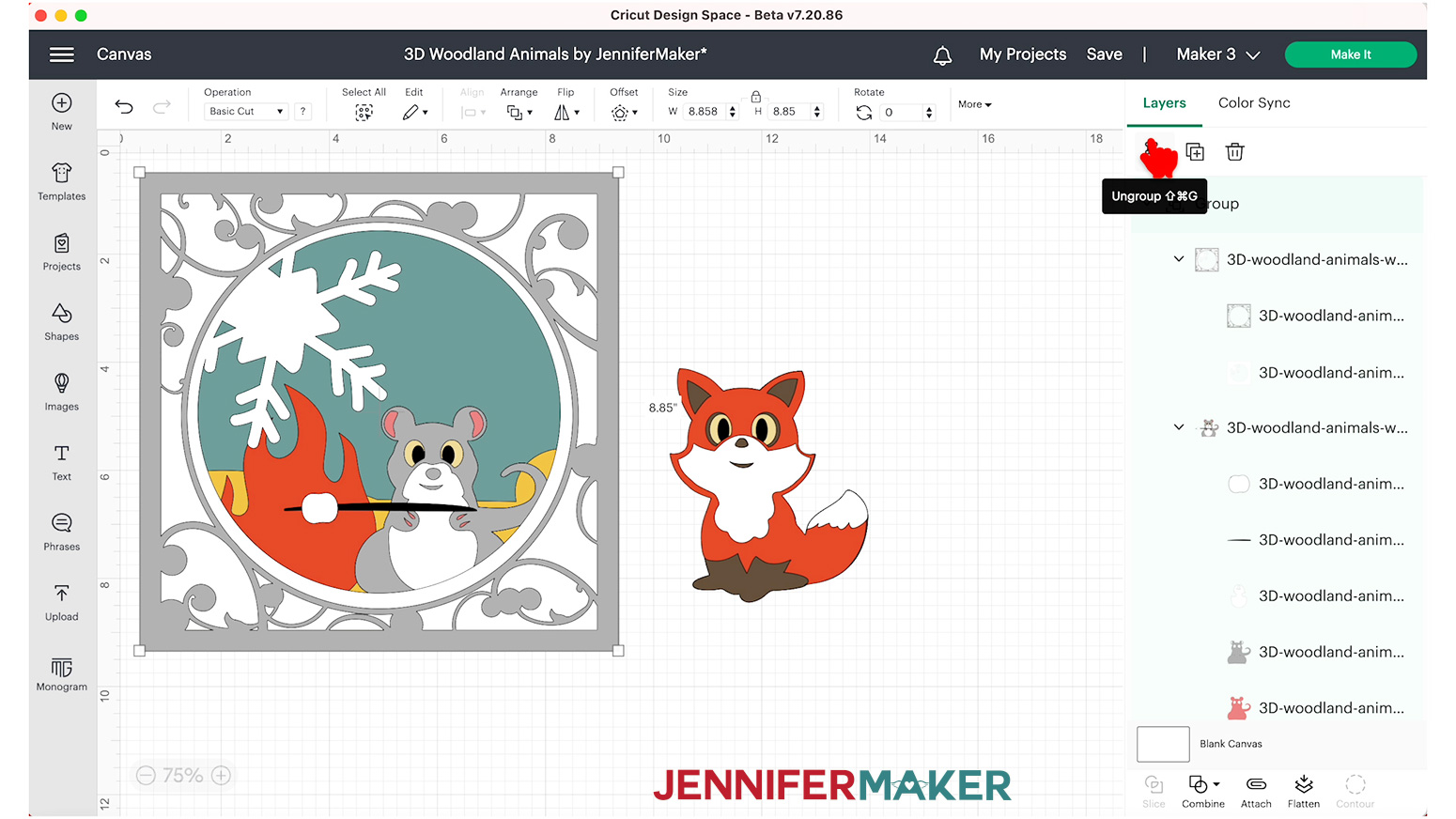Click the Attach tool
This screenshot has width=1456, height=819.
point(1256,792)
